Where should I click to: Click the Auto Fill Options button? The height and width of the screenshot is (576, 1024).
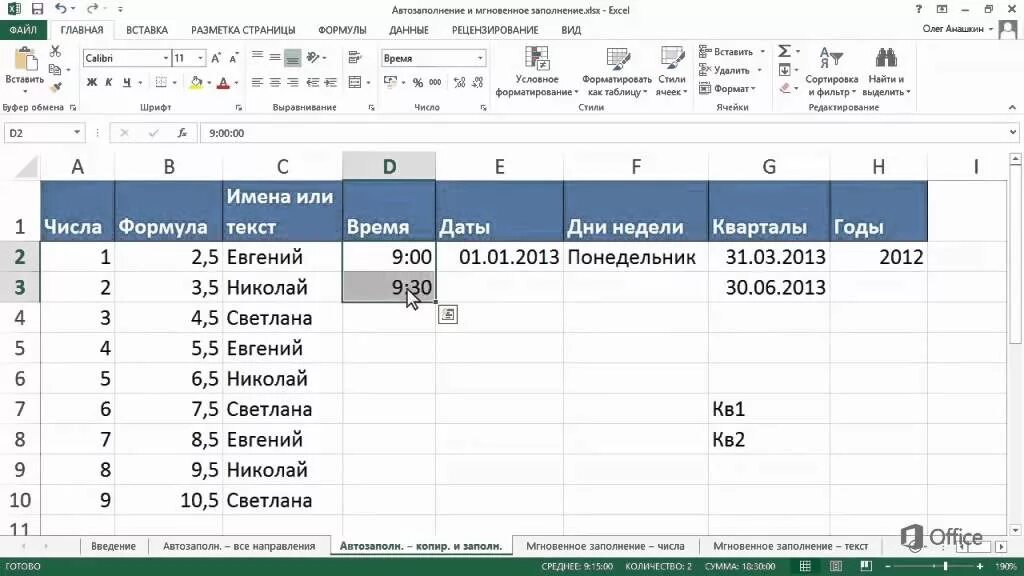[x=447, y=315]
